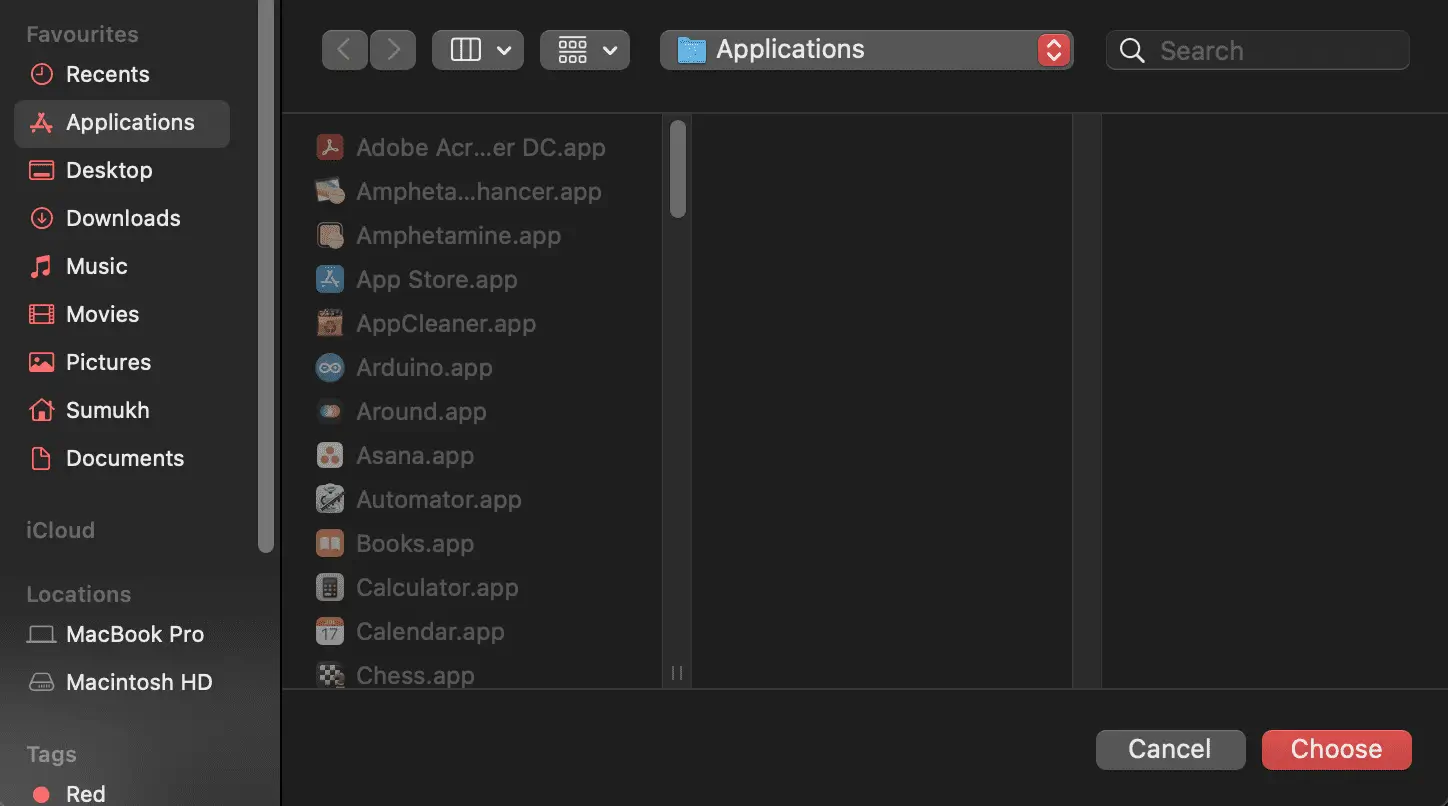Click the sidebar vertical scrollbar
1448x806 pixels.
click(265, 278)
